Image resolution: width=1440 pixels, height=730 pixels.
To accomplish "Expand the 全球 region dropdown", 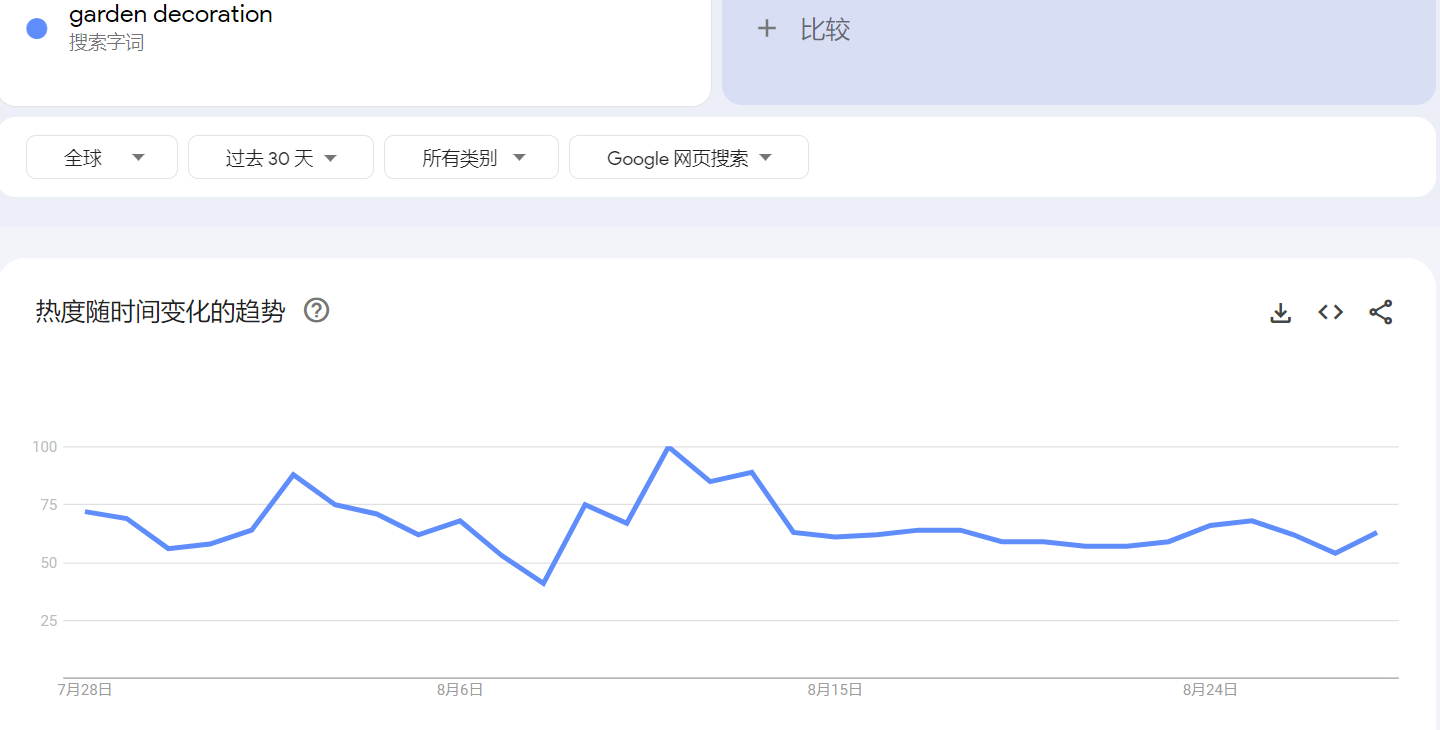I will 102,158.
